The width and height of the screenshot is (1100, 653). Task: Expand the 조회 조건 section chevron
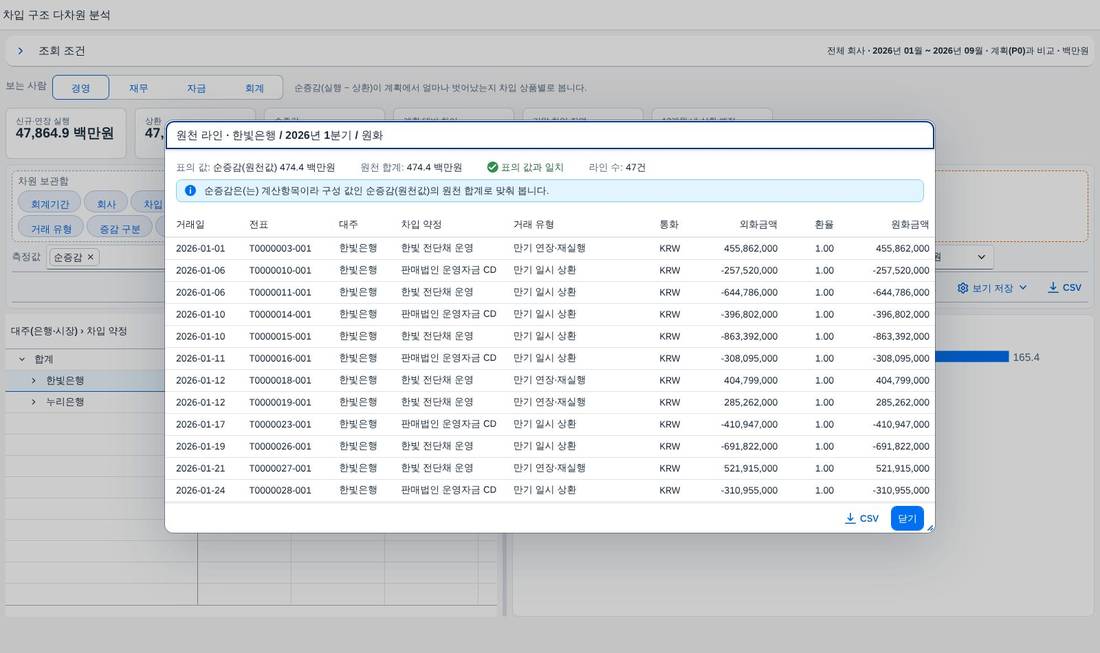(20, 51)
